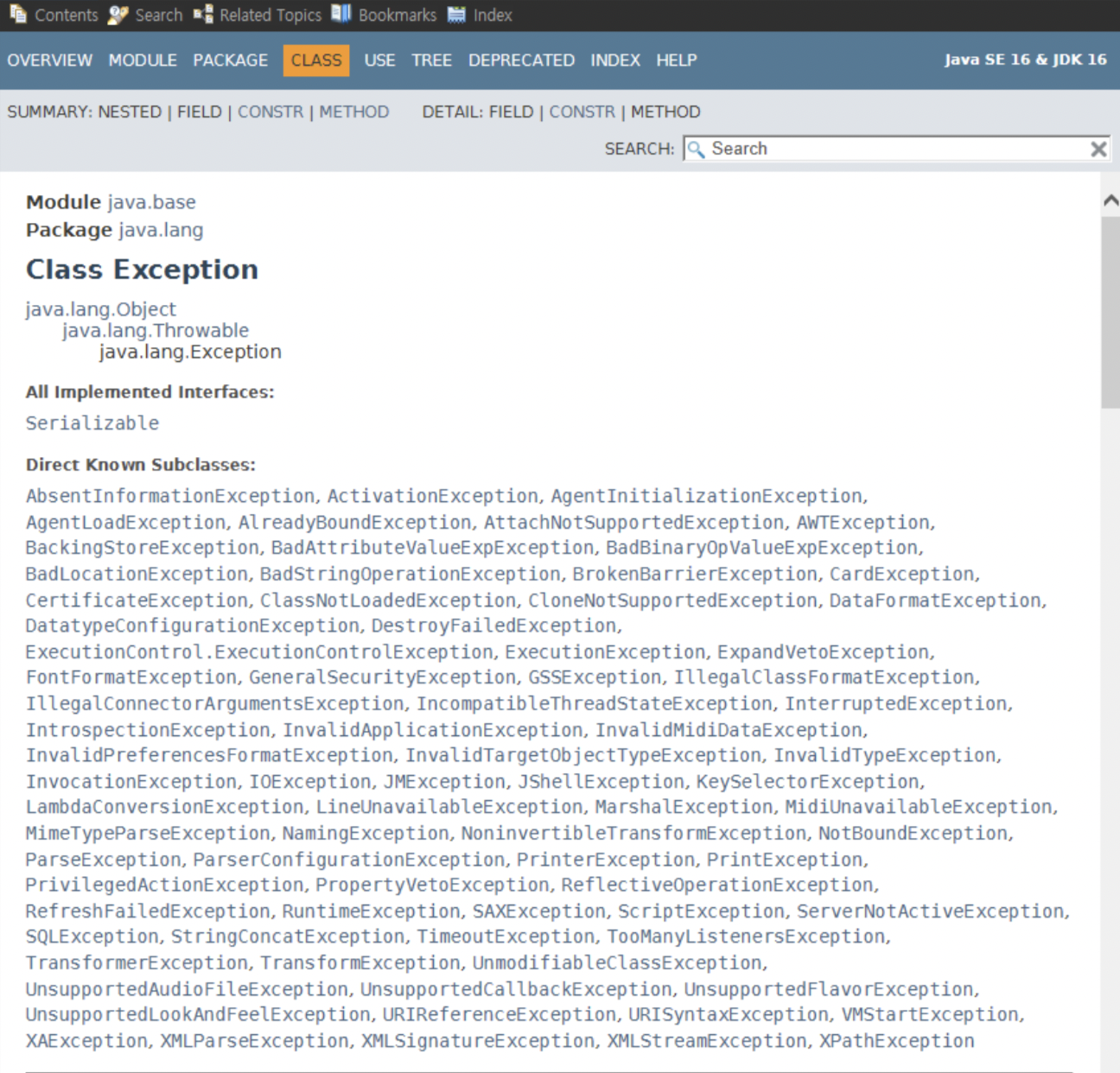This screenshot has width=1120, height=1073.
Task: Open NotBoundException link
Action: [x=913, y=834]
